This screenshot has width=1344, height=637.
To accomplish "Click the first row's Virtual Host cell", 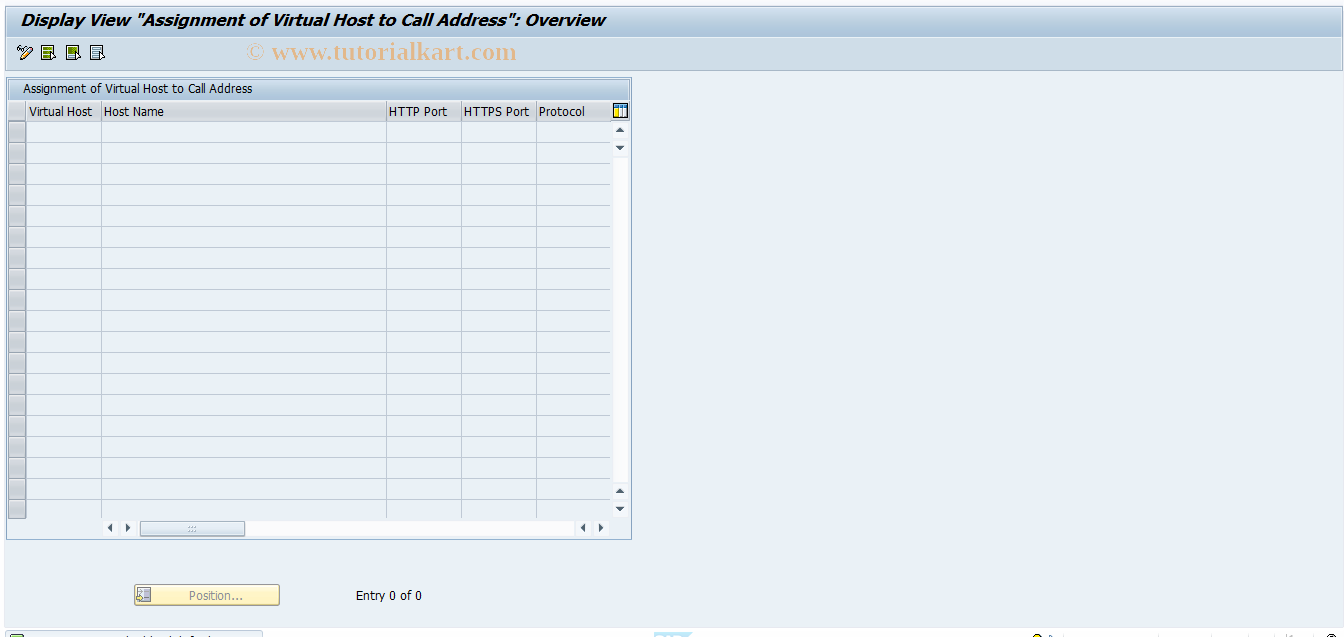I will click(x=63, y=132).
